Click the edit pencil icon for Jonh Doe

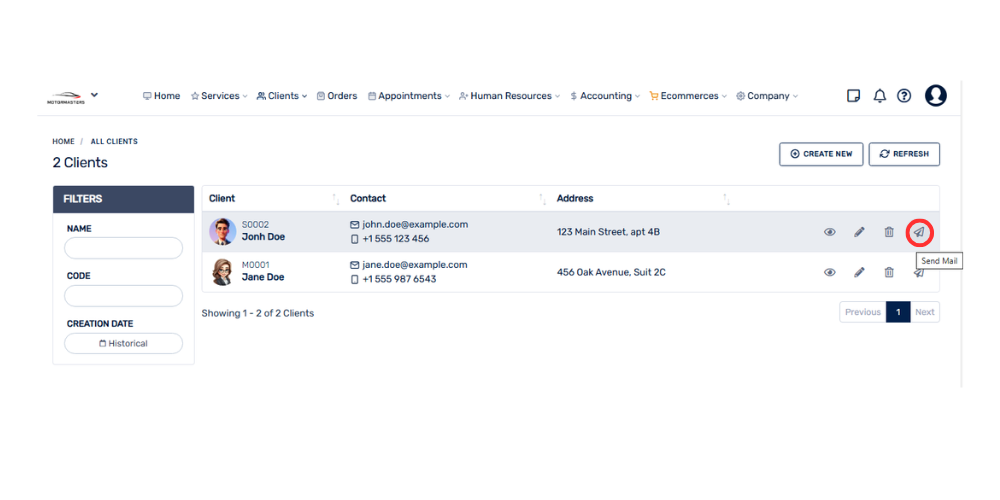[x=859, y=232]
